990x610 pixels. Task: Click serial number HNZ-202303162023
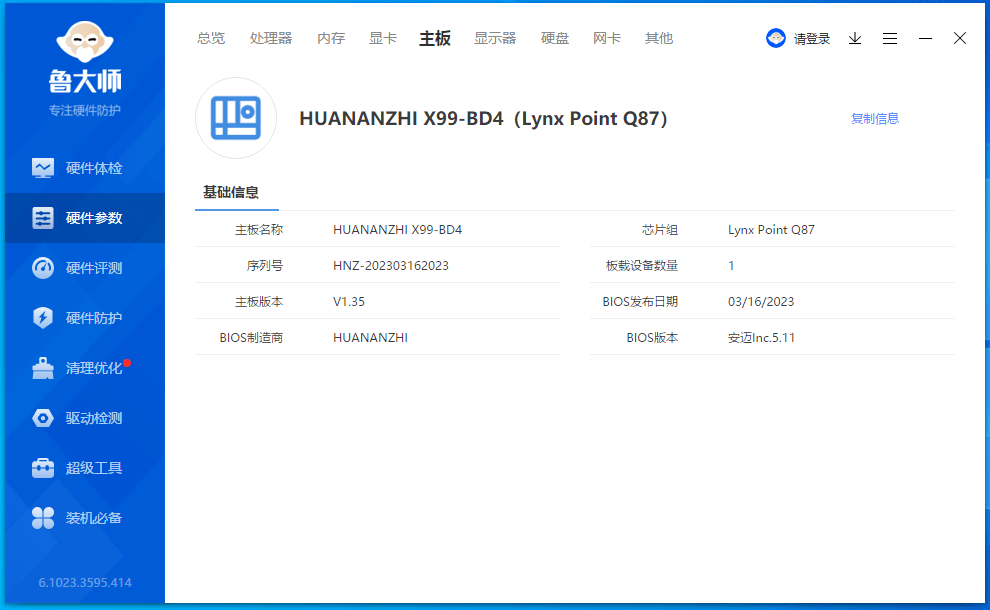pos(391,266)
